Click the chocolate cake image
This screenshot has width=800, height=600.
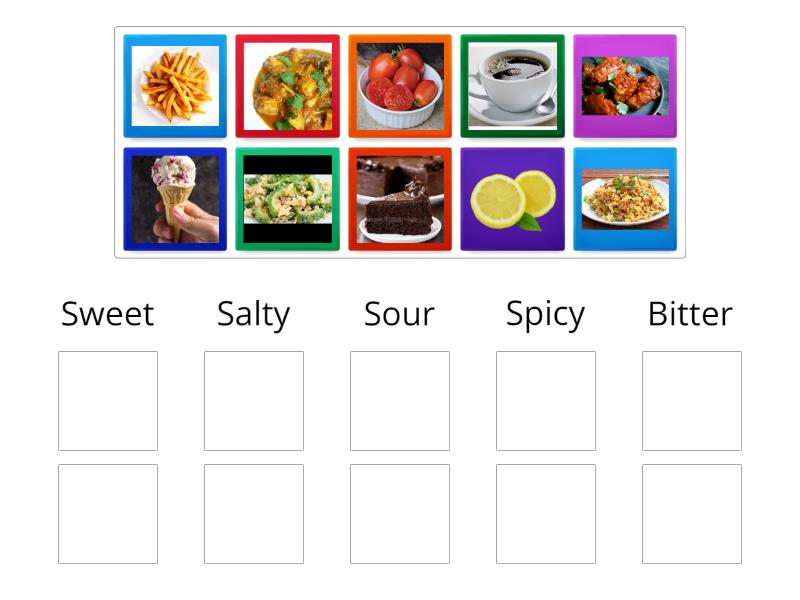[x=400, y=198]
